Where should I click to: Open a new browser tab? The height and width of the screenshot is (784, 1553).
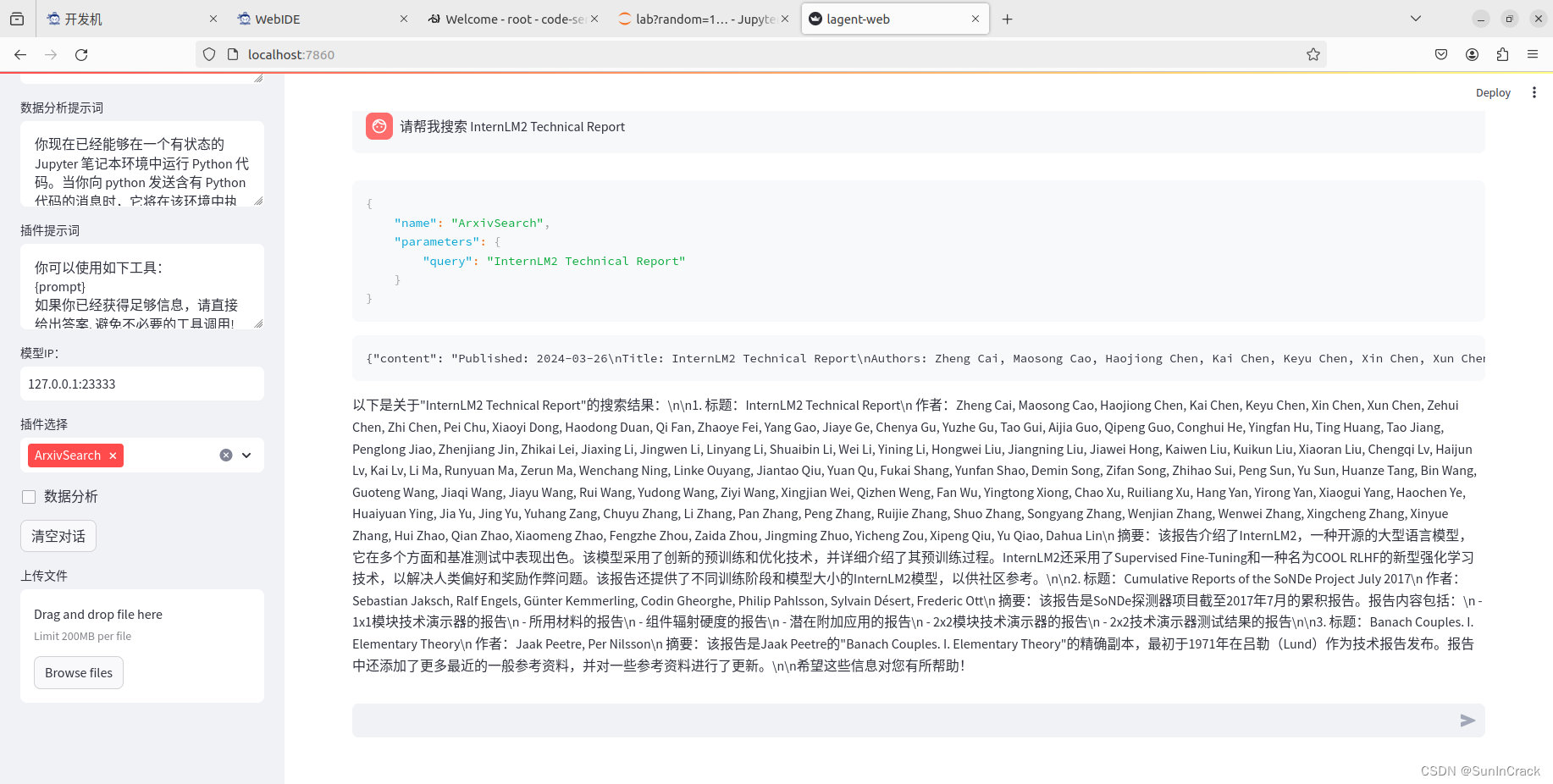(x=1007, y=19)
